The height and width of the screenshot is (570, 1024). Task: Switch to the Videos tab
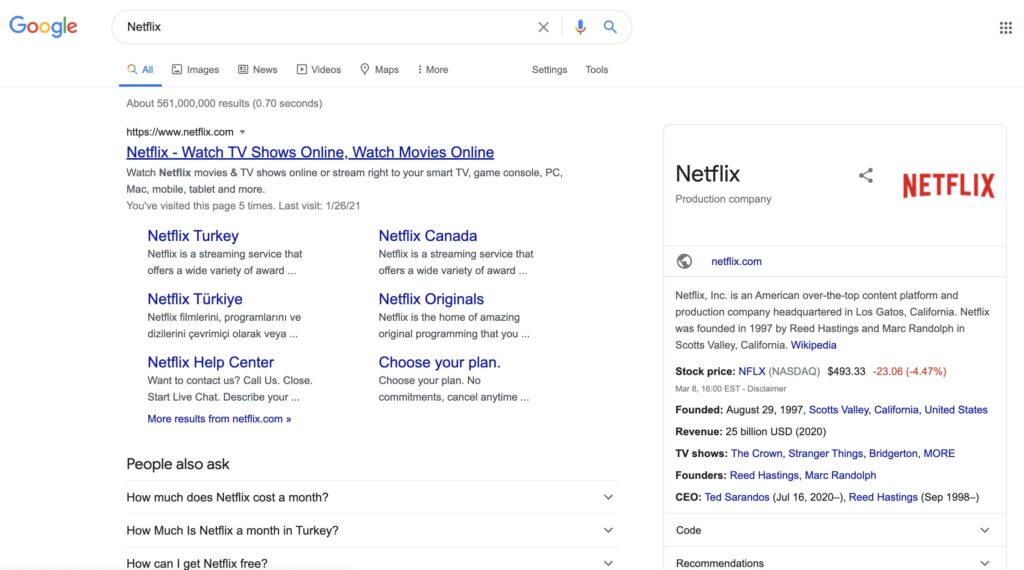[x=319, y=70]
